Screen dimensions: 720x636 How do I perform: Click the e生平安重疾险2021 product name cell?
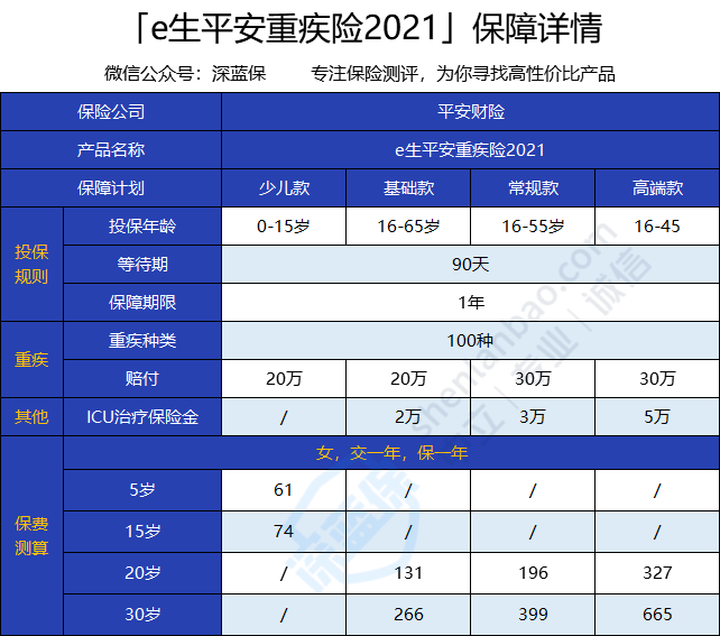(x=471, y=150)
